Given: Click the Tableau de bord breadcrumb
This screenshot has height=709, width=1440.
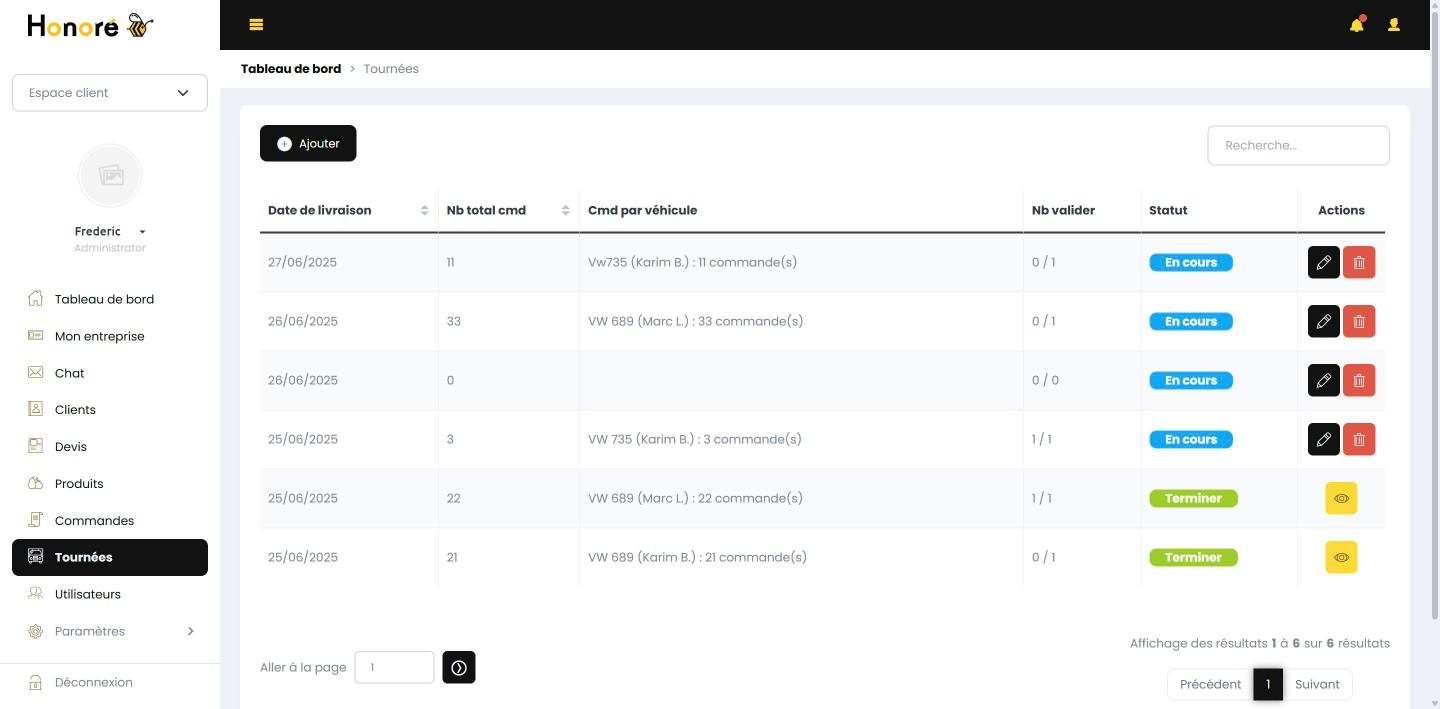Looking at the screenshot, I should pos(291,69).
